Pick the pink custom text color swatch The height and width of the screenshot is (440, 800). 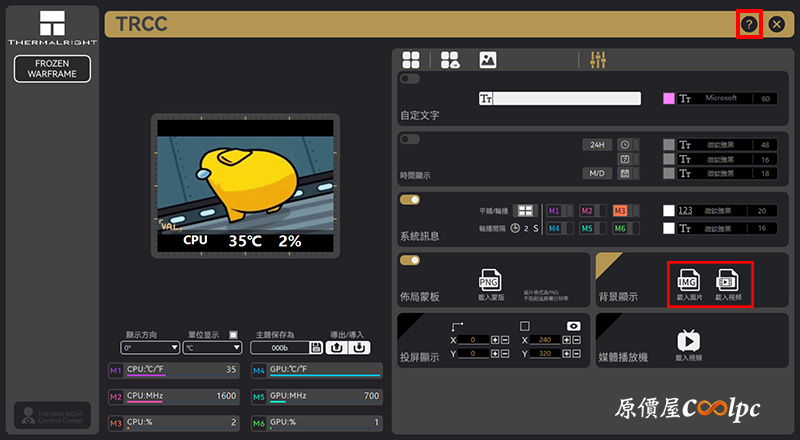(668, 99)
